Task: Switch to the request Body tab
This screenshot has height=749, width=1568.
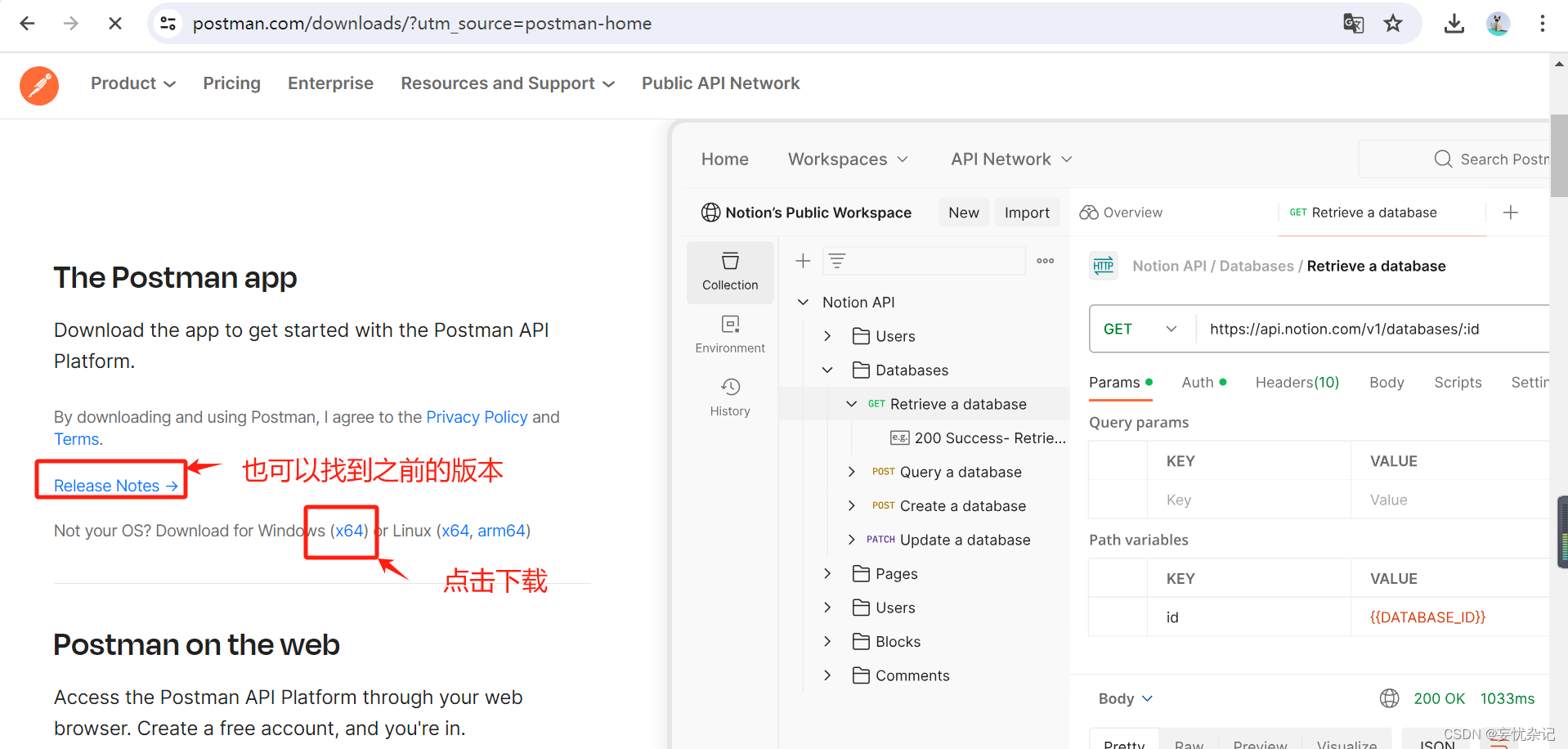Action: pos(1387,383)
